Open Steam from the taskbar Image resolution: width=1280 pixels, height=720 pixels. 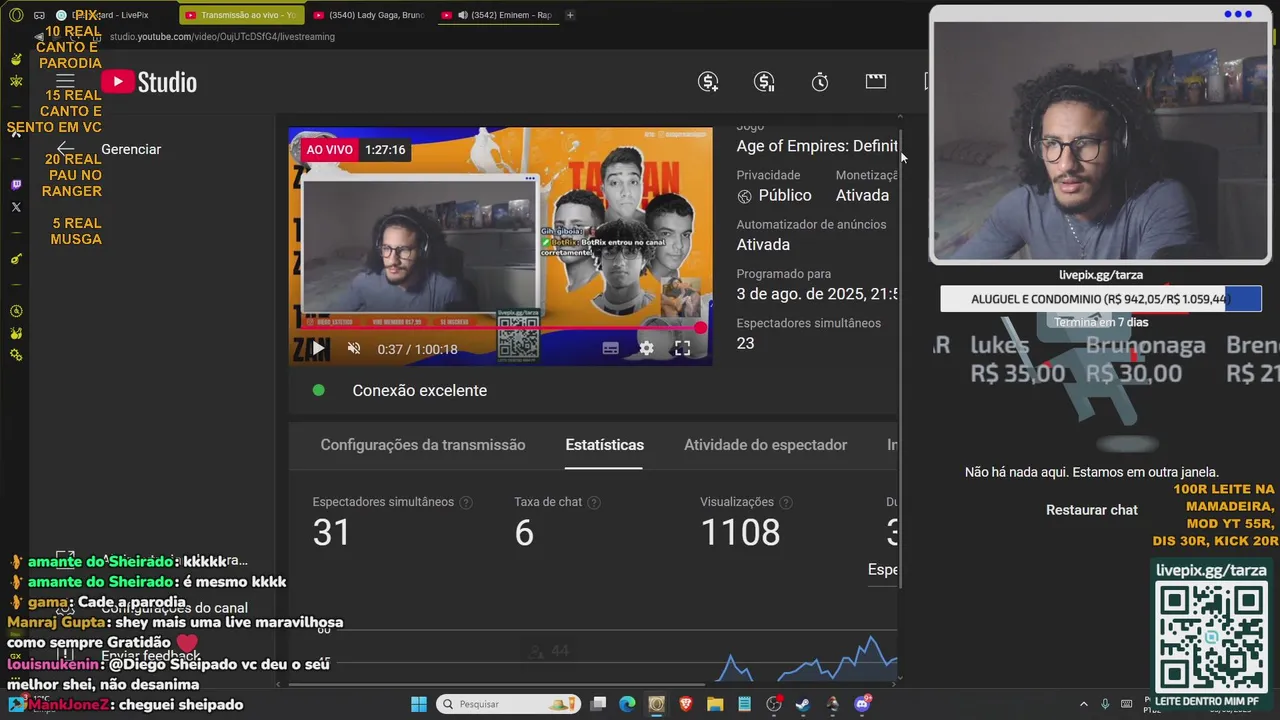pos(803,704)
